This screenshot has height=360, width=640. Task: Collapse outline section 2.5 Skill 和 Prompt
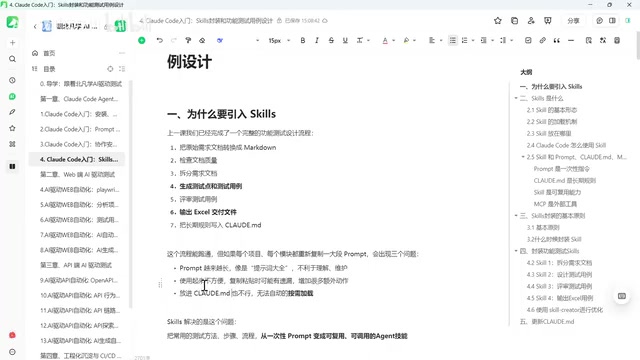click(x=523, y=157)
